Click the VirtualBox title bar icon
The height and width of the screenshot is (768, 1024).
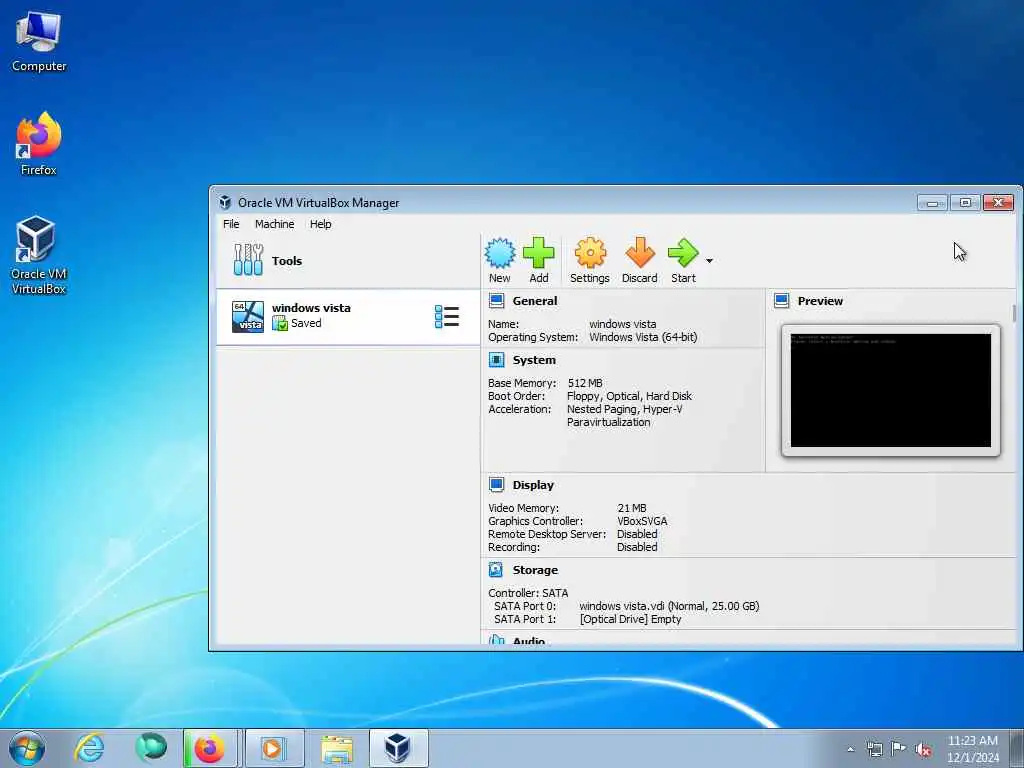click(x=225, y=202)
